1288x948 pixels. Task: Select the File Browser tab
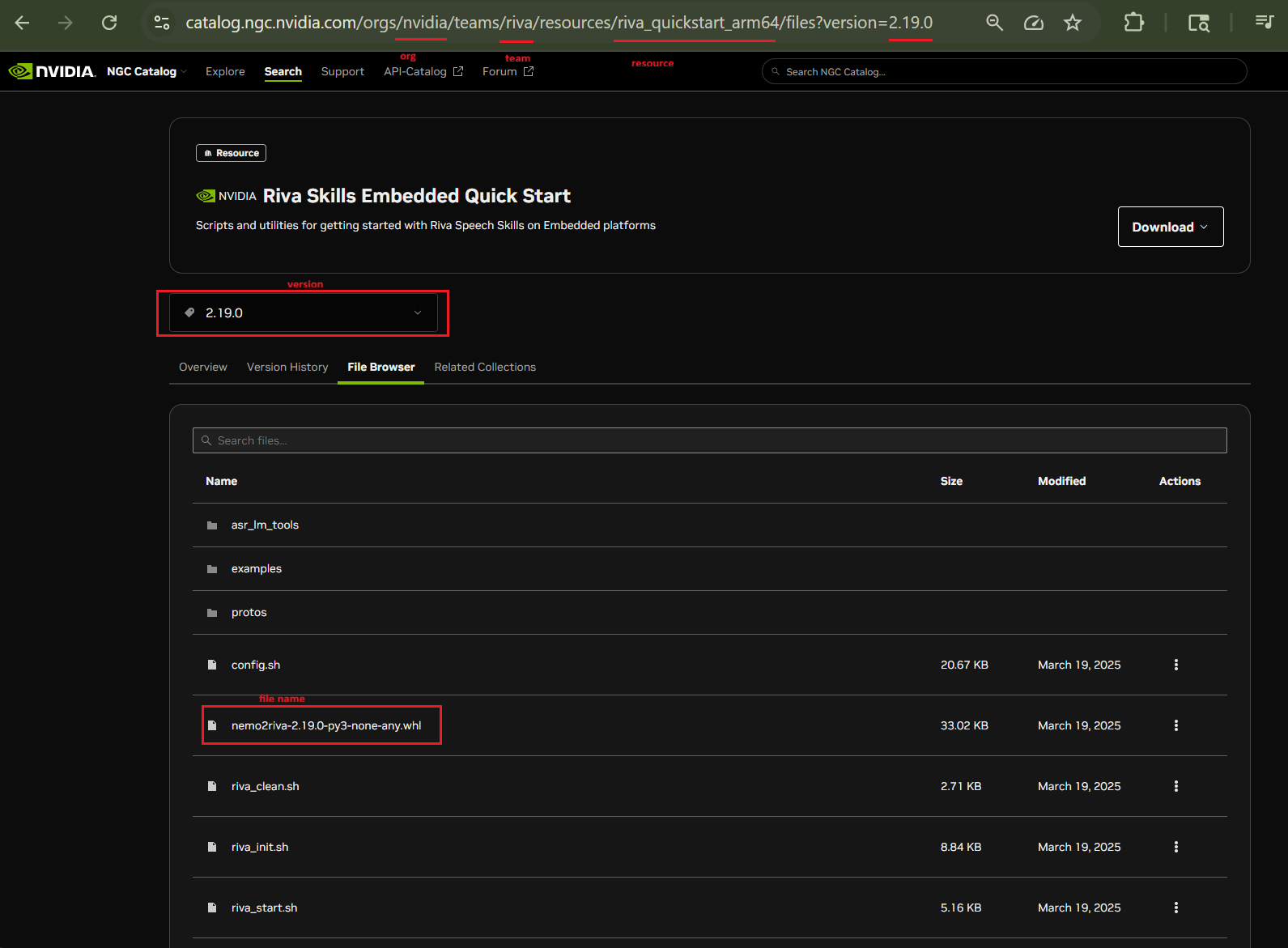381,367
